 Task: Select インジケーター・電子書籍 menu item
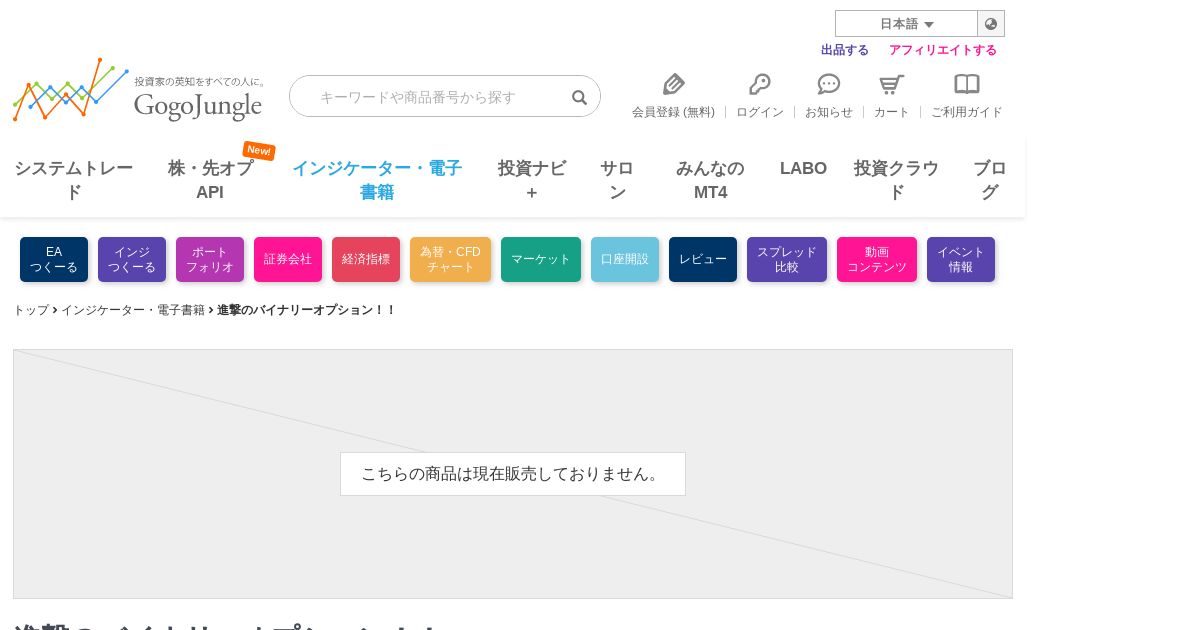(x=377, y=180)
